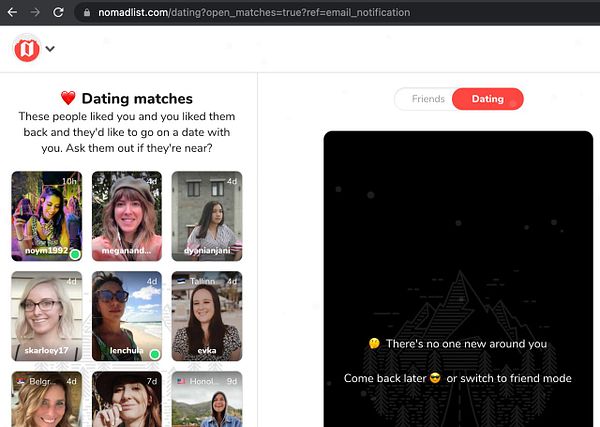This screenshot has width=600, height=427.
Task: Open match dyanianjani profile card
Action: (207, 216)
